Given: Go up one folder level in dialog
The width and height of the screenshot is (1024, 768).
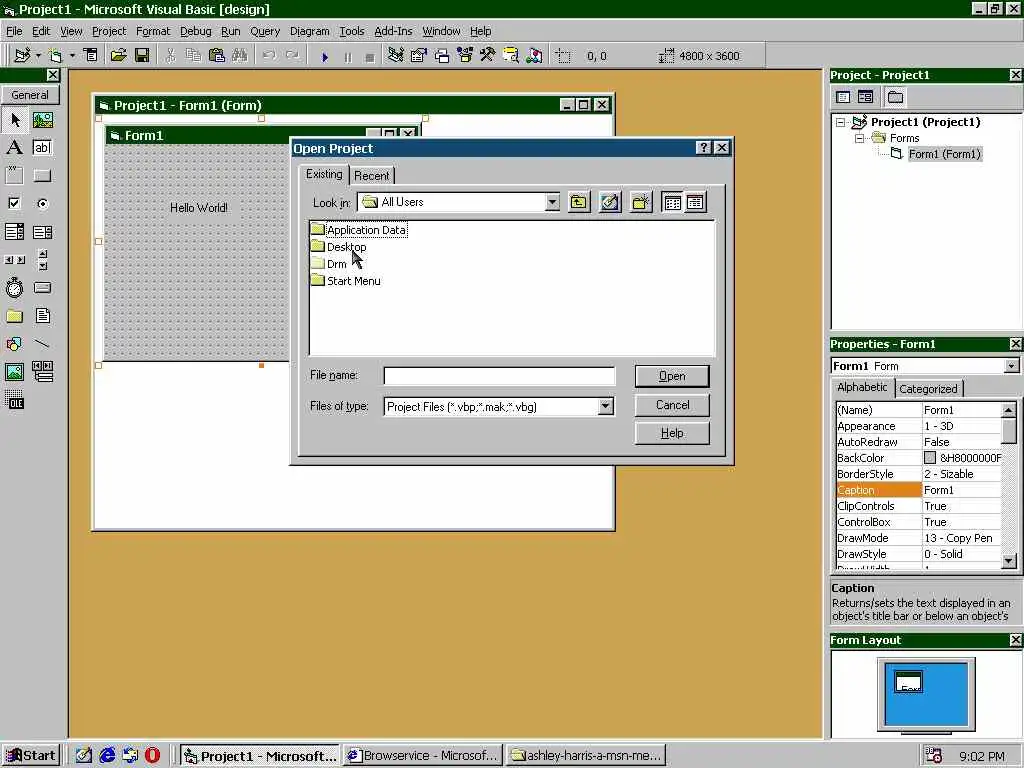Looking at the screenshot, I should 578,202.
